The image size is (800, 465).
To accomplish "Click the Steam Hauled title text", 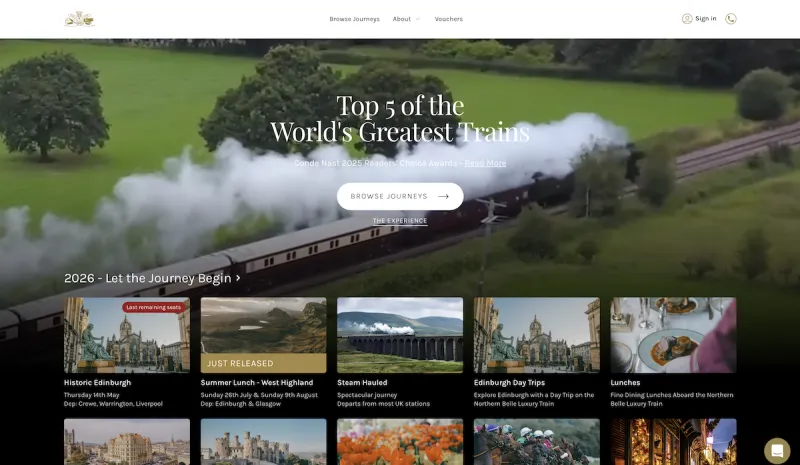I will pos(362,382).
